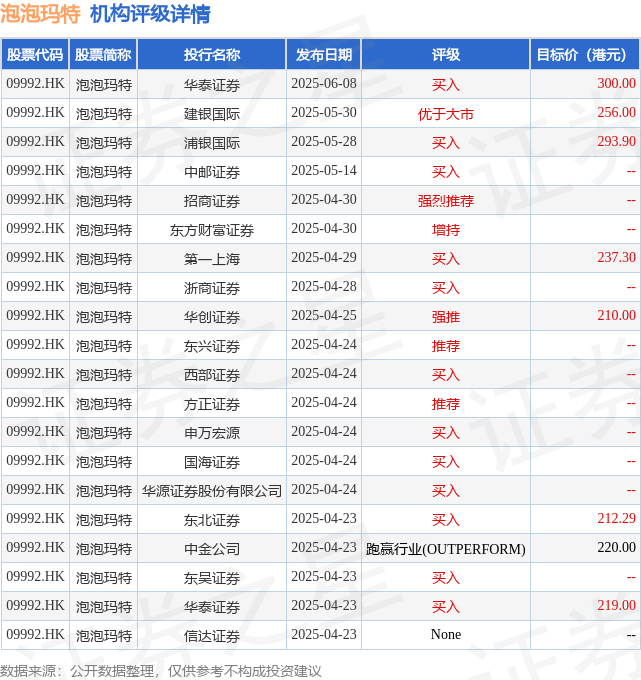The image size is (641, 680).
Task: Click target price 220.00
Action: click(616, 547)
